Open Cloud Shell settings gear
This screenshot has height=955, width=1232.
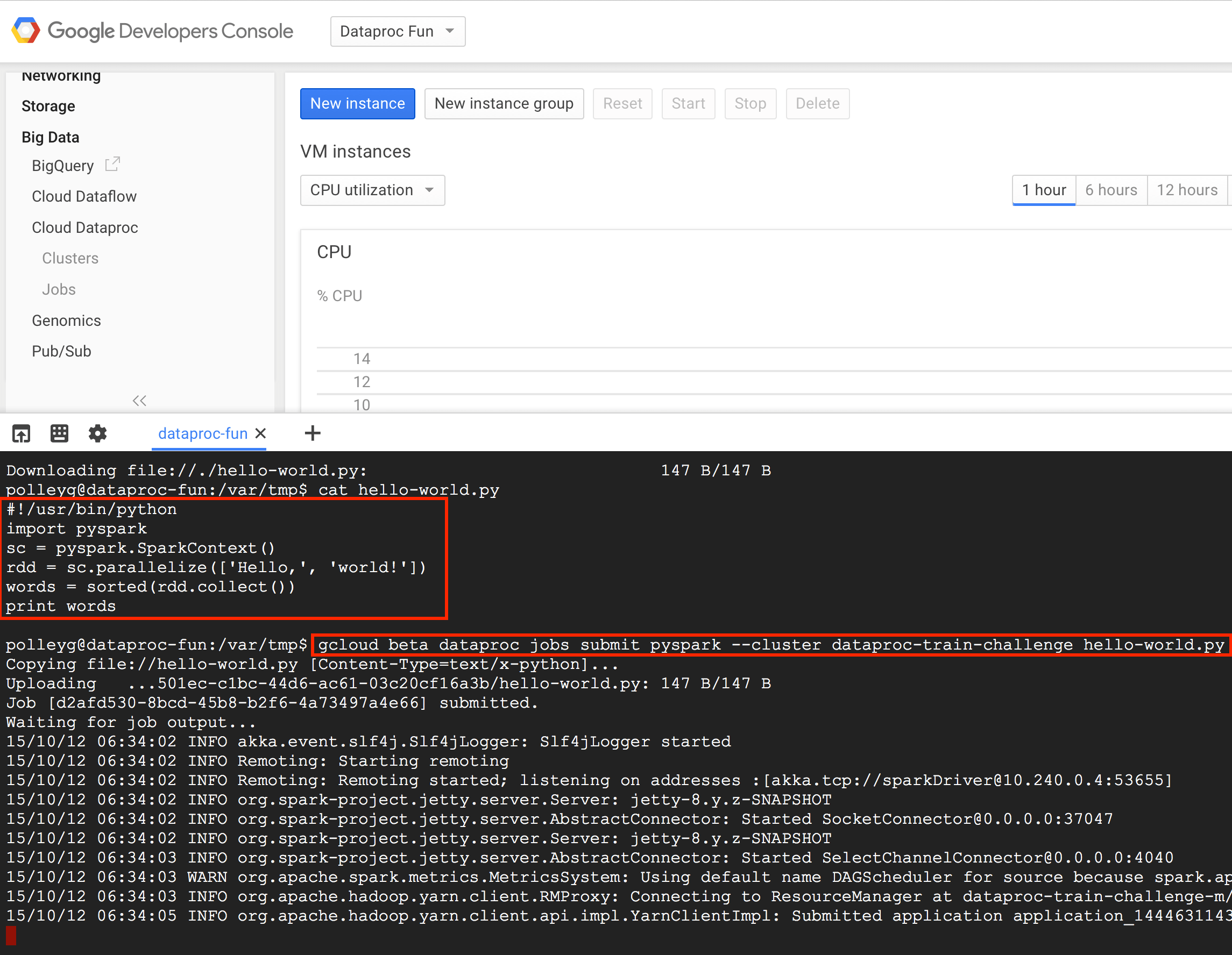[x=97, y=433]
